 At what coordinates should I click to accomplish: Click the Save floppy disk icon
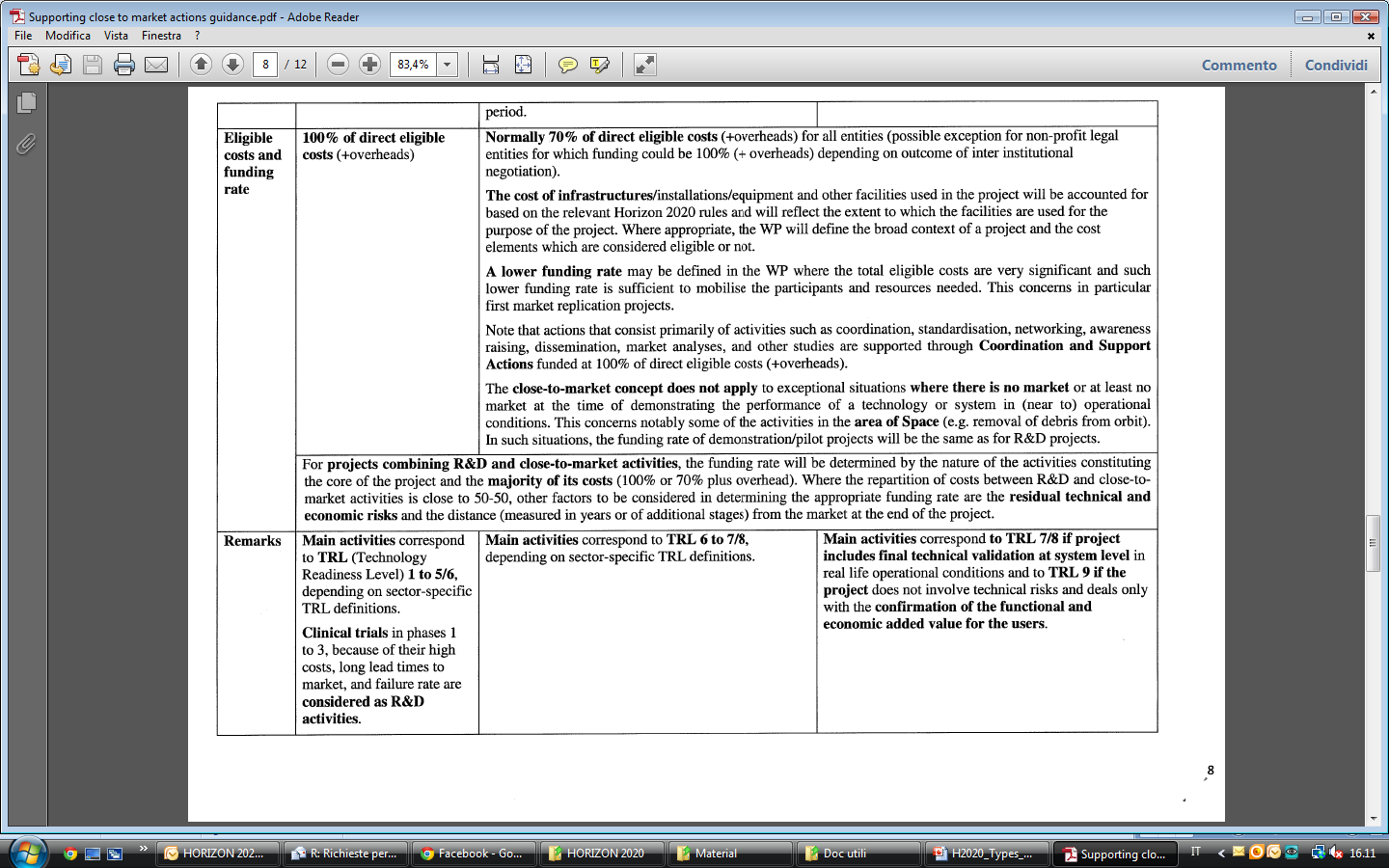(x=93, y=65)
